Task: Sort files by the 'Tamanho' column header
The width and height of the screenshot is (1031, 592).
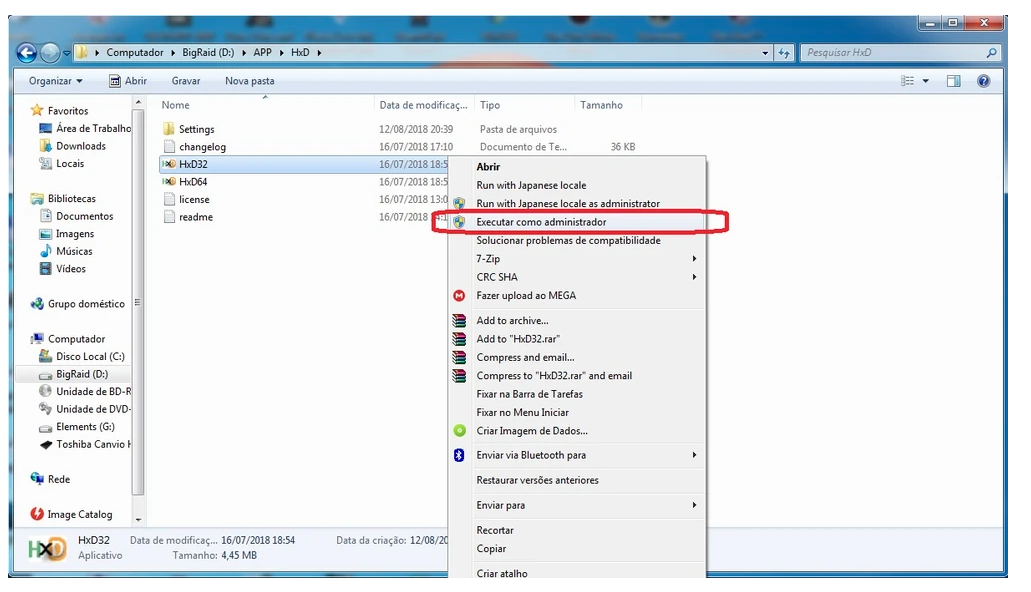Action: (601, 105)
